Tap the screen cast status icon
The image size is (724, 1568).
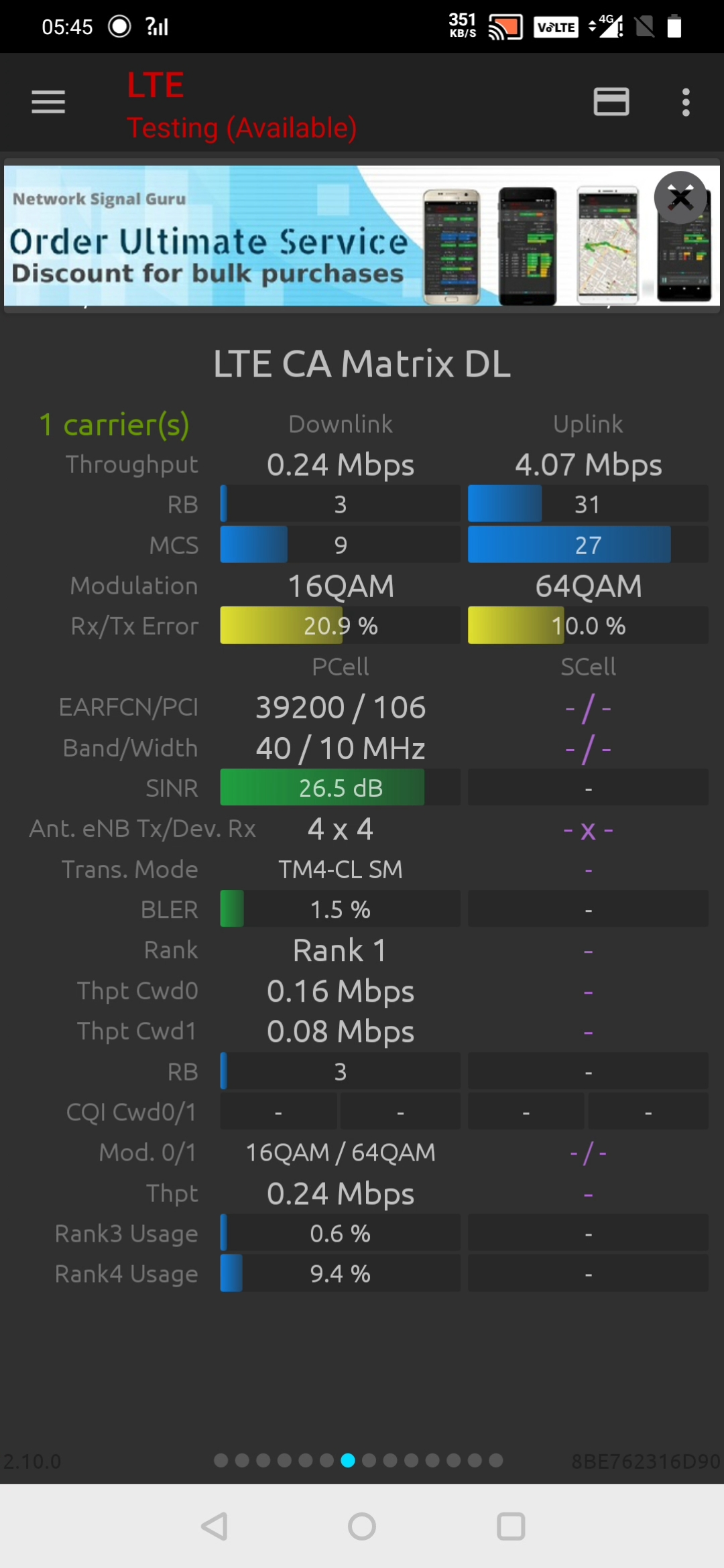tap(505, 27)
